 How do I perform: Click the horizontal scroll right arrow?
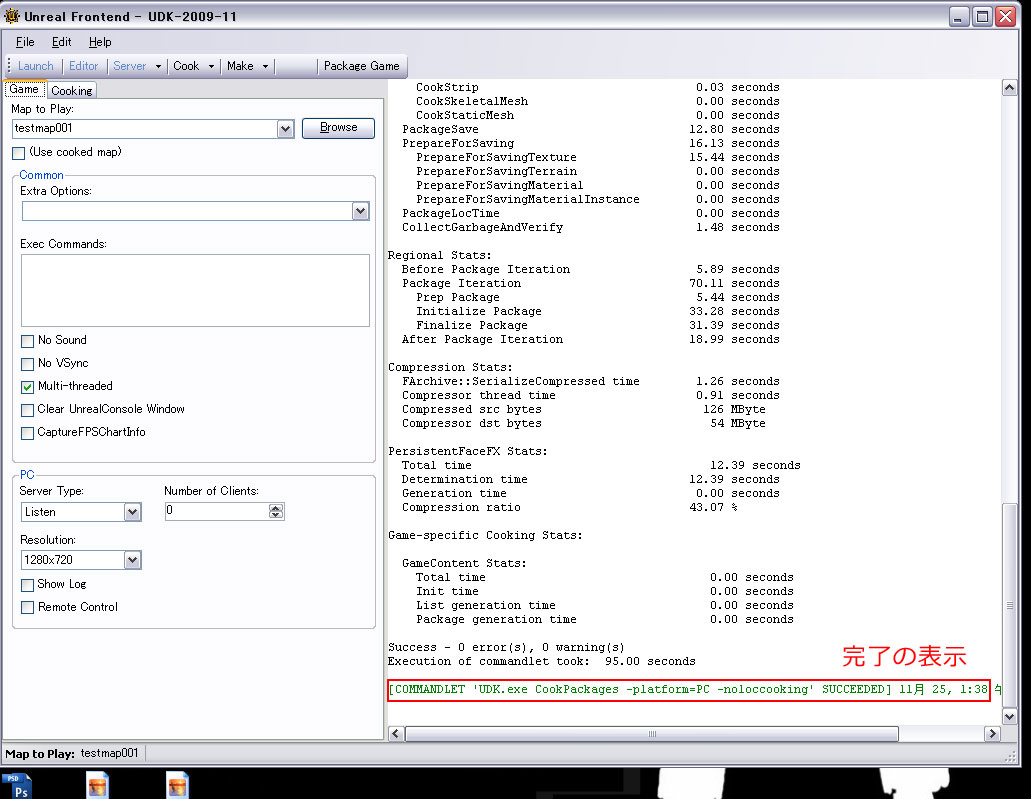click(992, 733)
